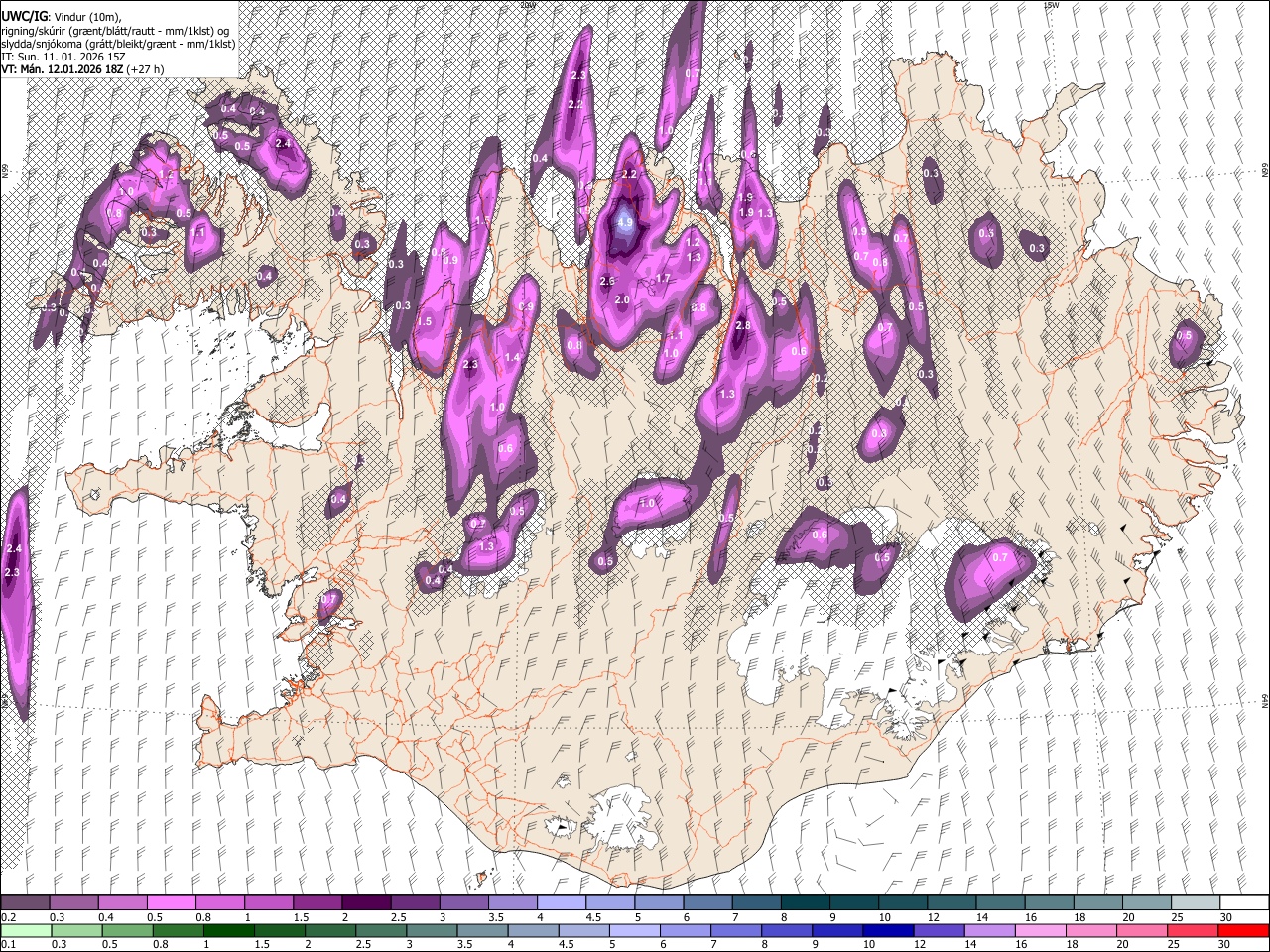Click the lower legend's '12' label

pyautogui.click(x=920, y=945)
